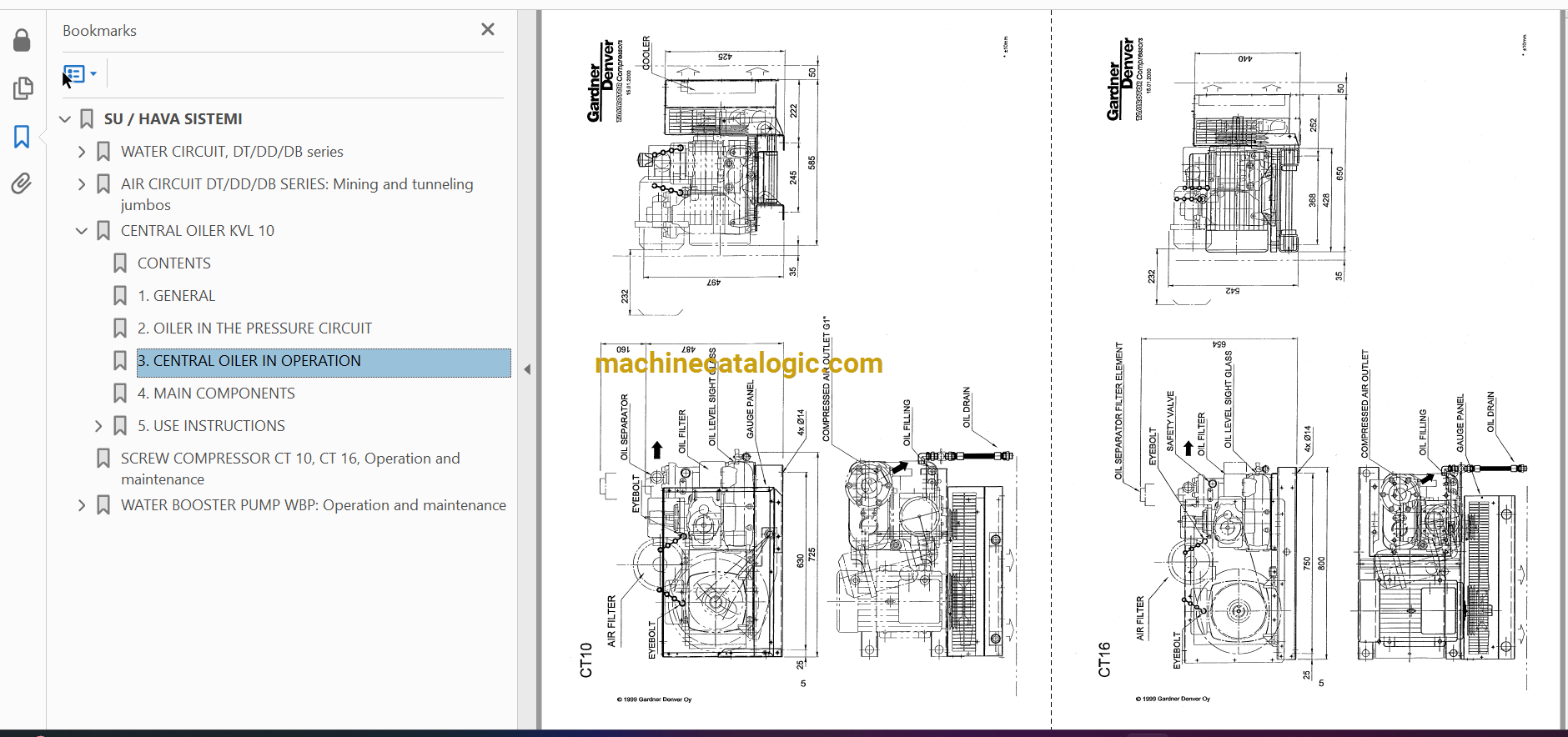Open AIR CIRCUIT Mining and tunneling jumbos bookmark
The width and height of the screenshot is (1568, 737).
click(x=297, y=194)
